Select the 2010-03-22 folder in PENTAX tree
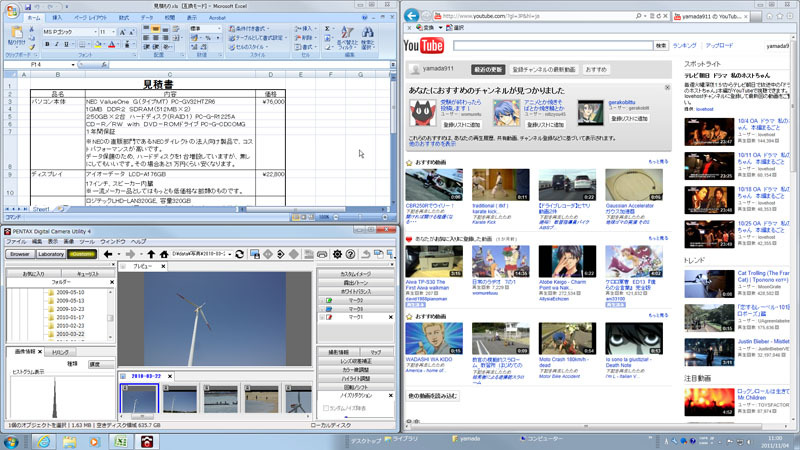 pyautogui.click(x=70, y=335)
